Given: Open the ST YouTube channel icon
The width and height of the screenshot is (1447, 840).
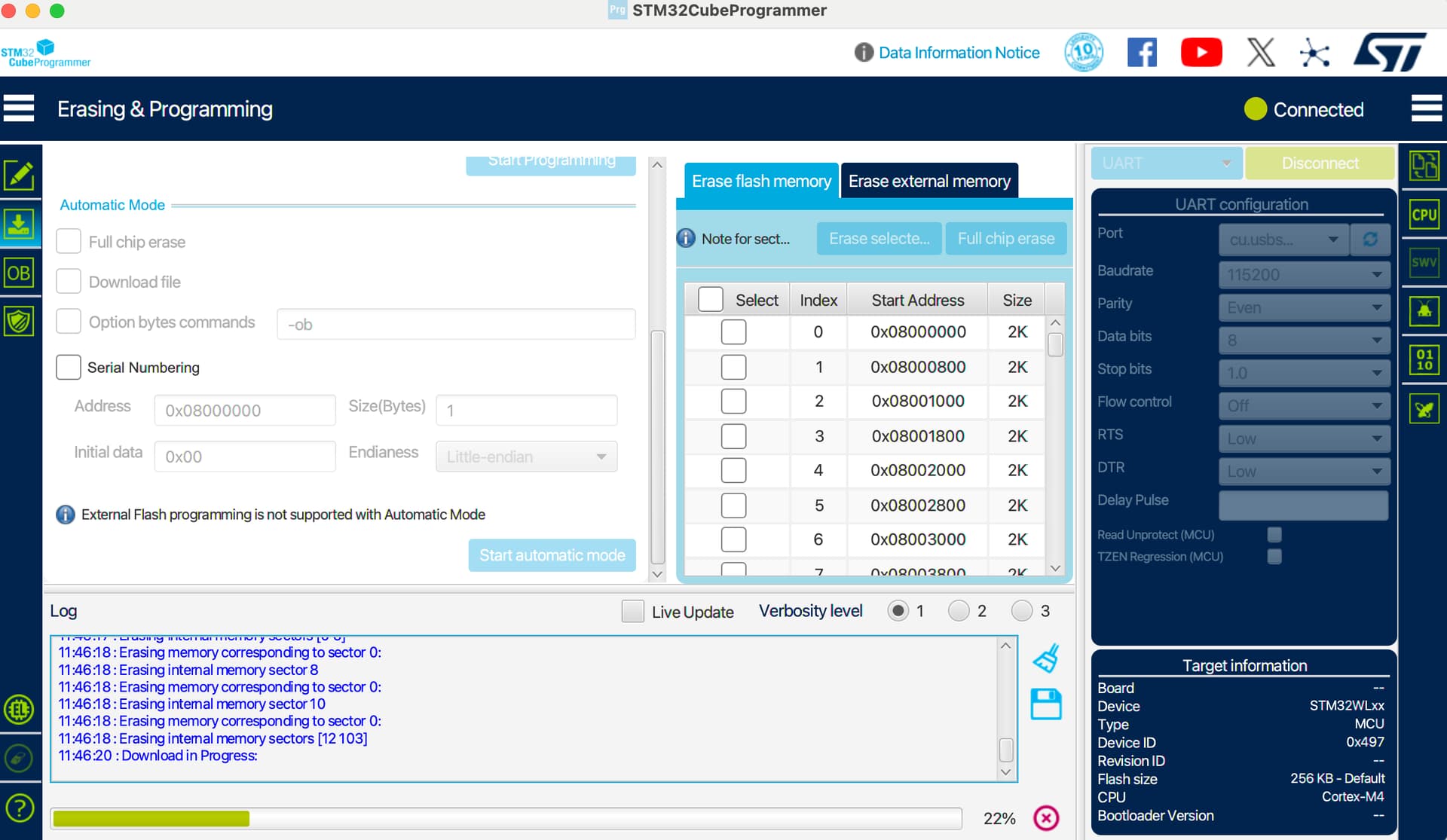Looking at the screenshot, I should point(1201,53).
